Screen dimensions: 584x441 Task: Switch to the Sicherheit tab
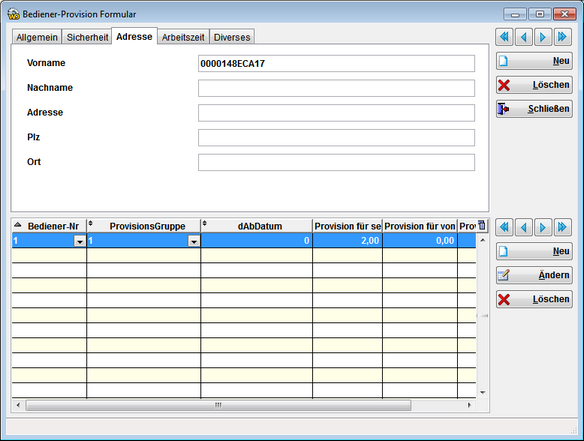(87, 37)
